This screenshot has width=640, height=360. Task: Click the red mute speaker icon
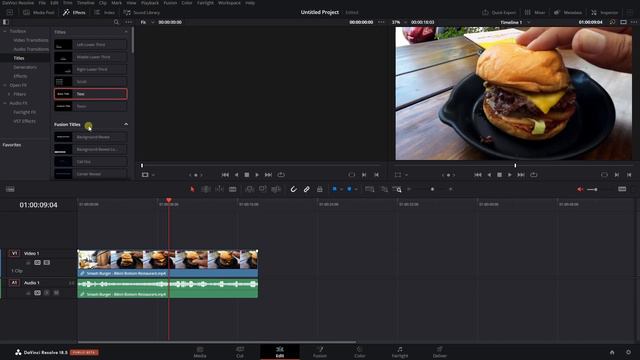(x=580, y=189)
